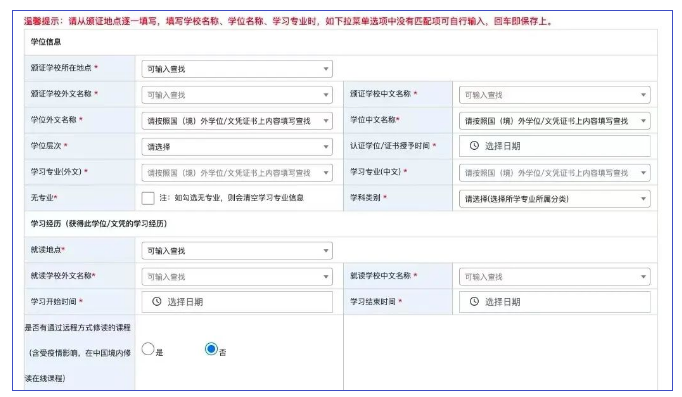Screen dimensions: 682x397
Task: Open the 学科类别 dropdown
Action: [x=555, y=199]
